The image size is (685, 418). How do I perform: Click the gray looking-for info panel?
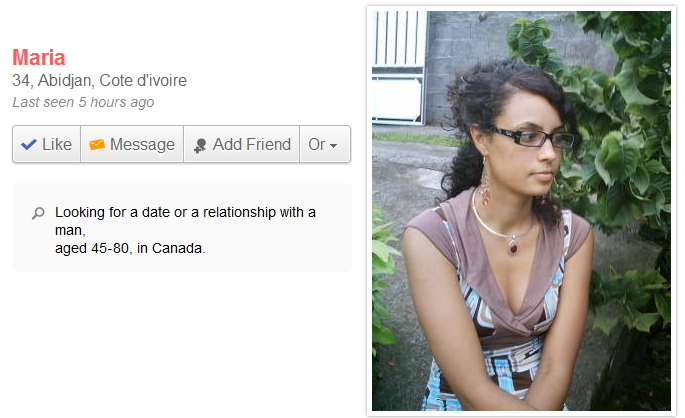coord(182,228)
